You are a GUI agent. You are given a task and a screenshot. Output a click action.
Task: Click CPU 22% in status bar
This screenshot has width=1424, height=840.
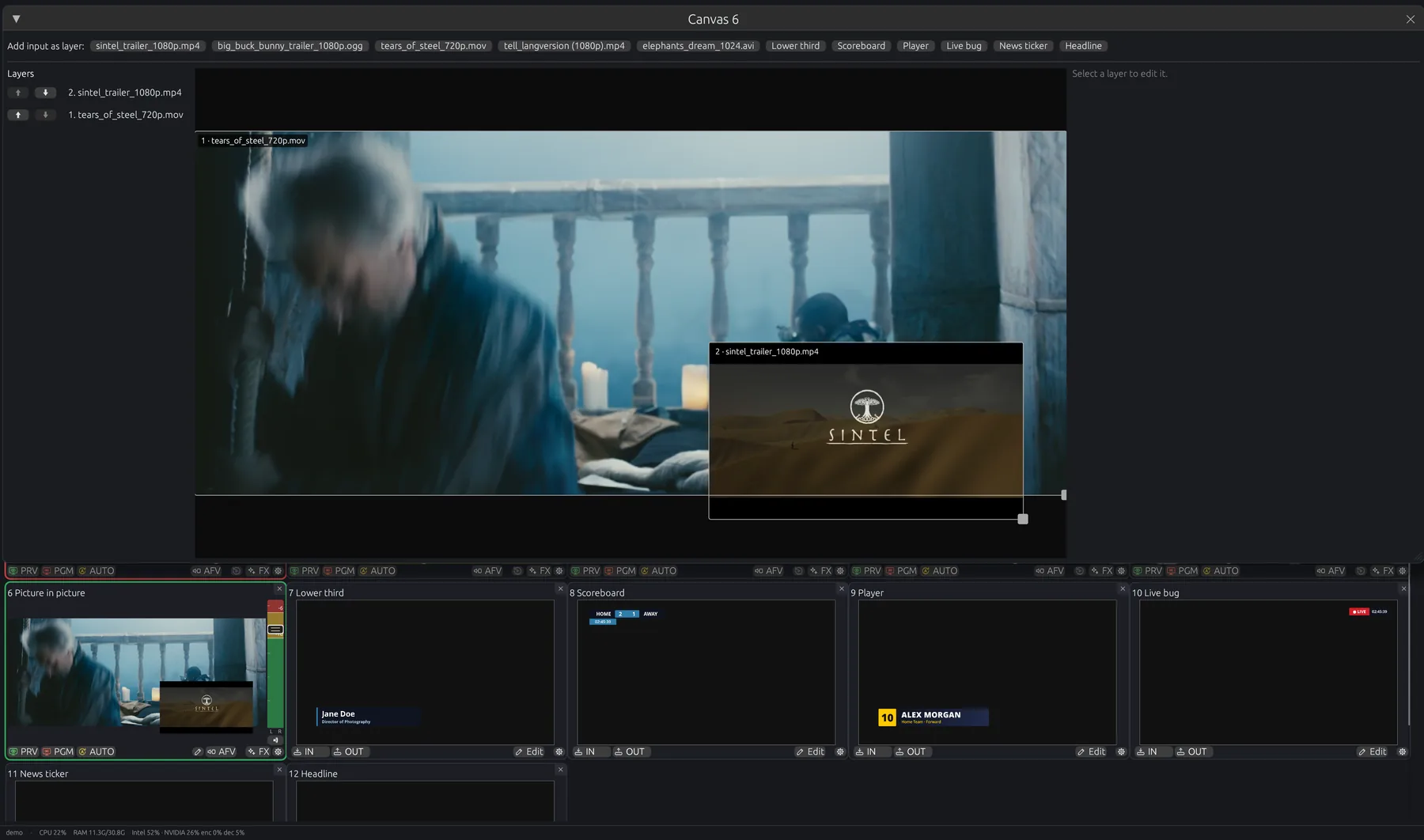click(x=52, y=832)
